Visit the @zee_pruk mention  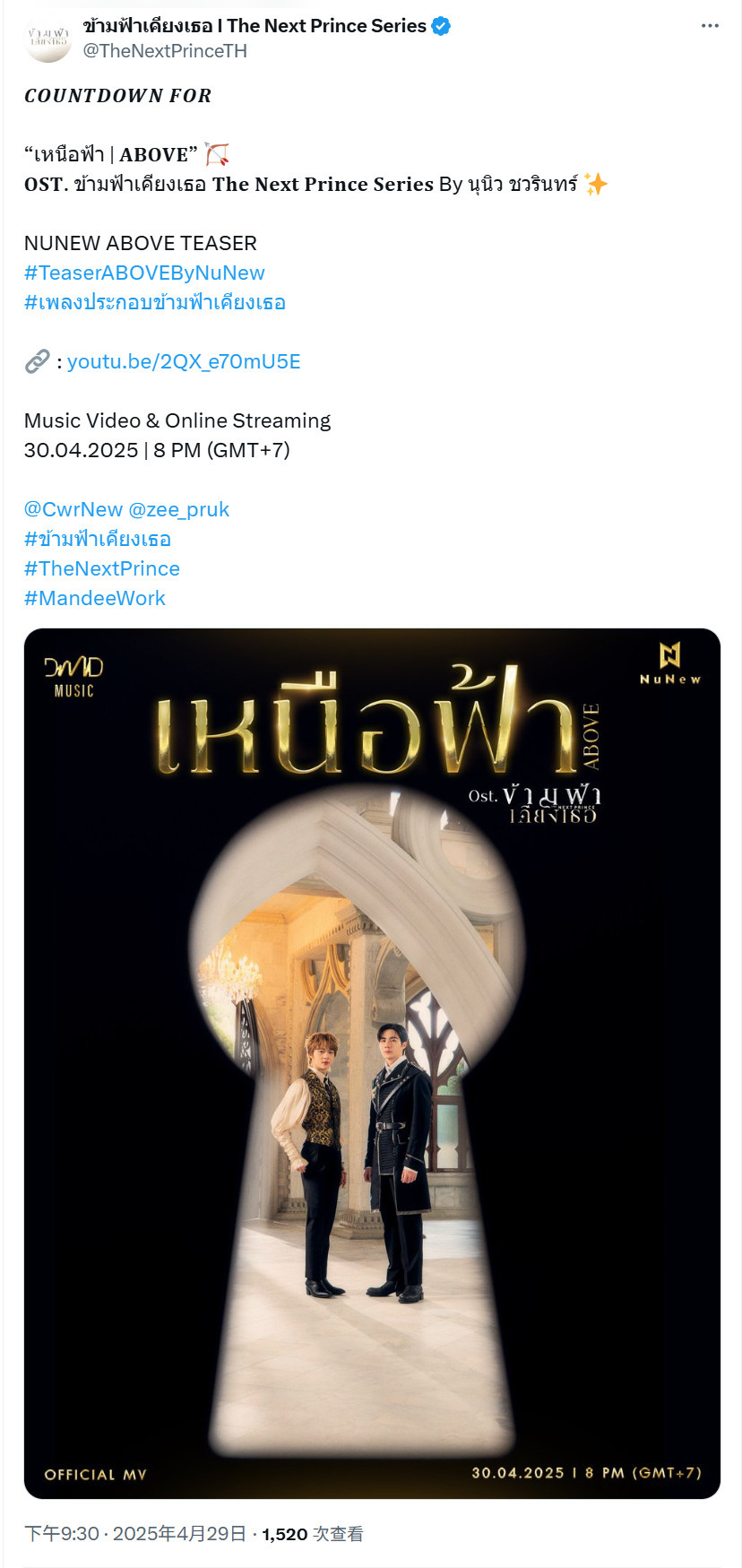click(x=179, y=509)
